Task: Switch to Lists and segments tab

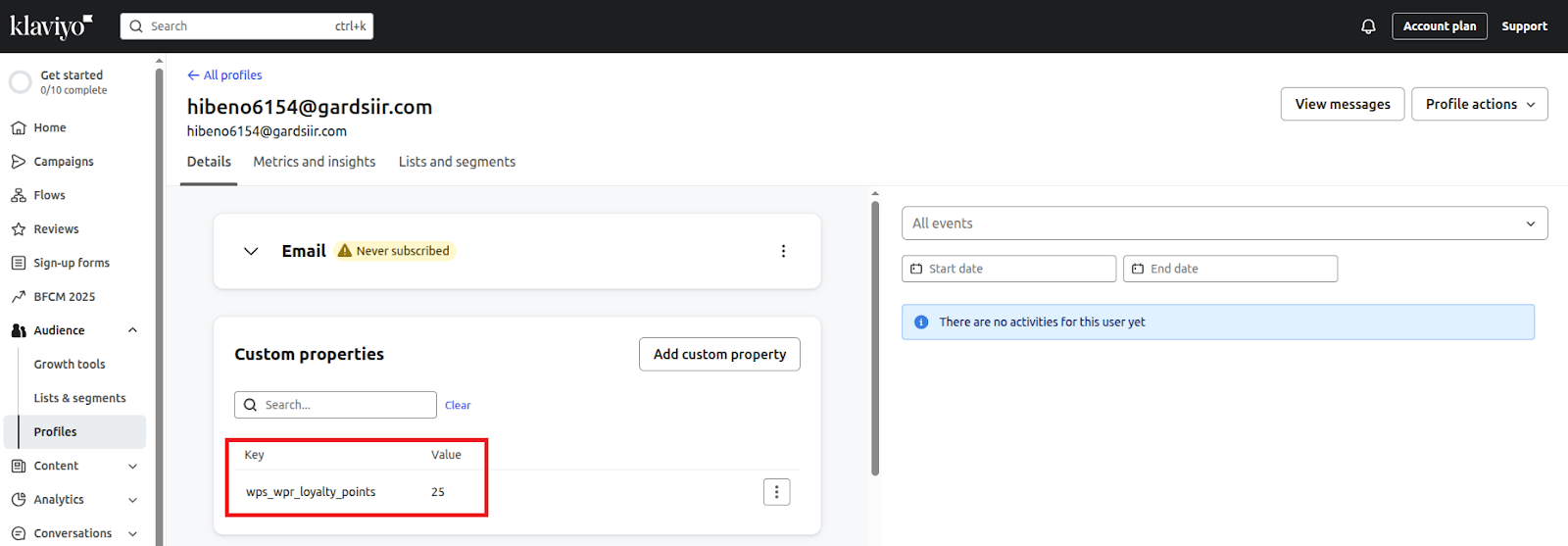Action: 457,162
